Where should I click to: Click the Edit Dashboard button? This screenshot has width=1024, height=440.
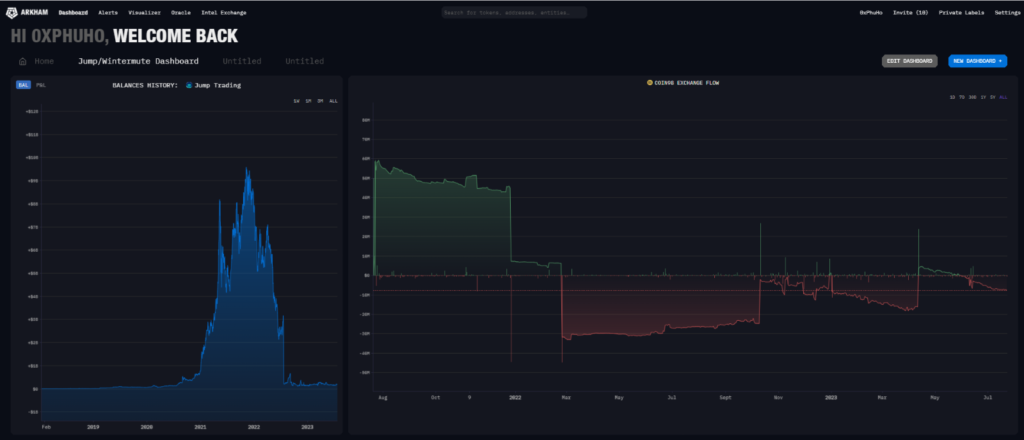pyautogui.click(x=909, y=61)
